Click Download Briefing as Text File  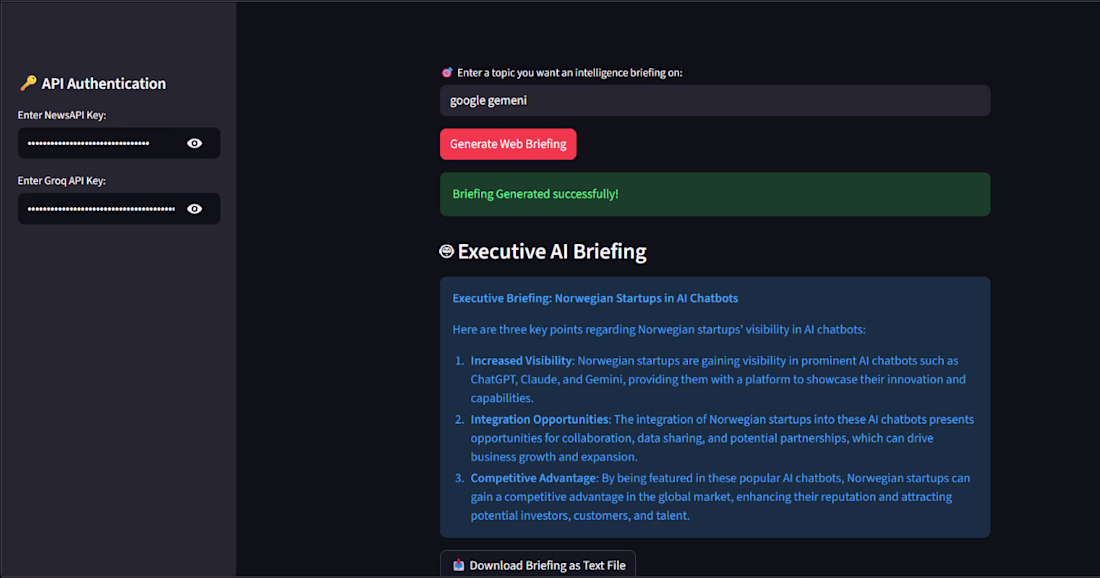pyautogui.click(x=538, y=565)
